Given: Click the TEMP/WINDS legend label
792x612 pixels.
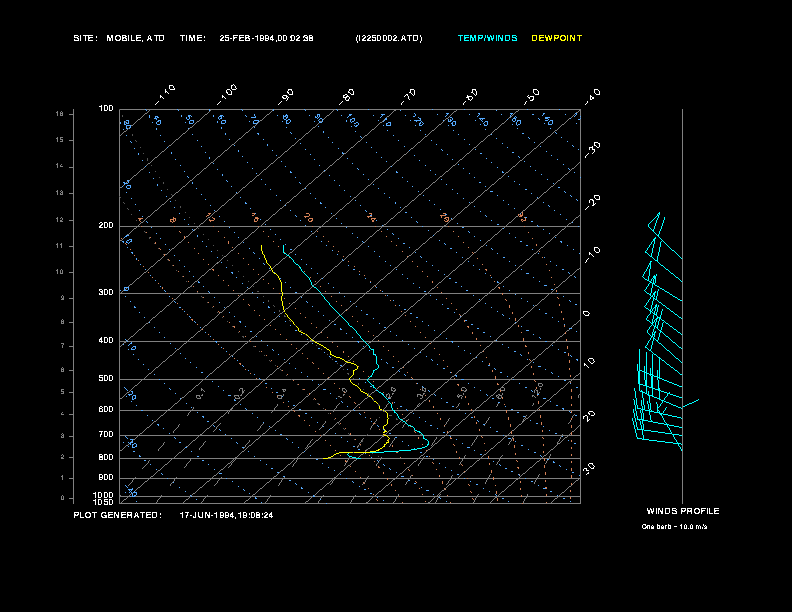Looking at the screenshot, I should tap(487, 38).
